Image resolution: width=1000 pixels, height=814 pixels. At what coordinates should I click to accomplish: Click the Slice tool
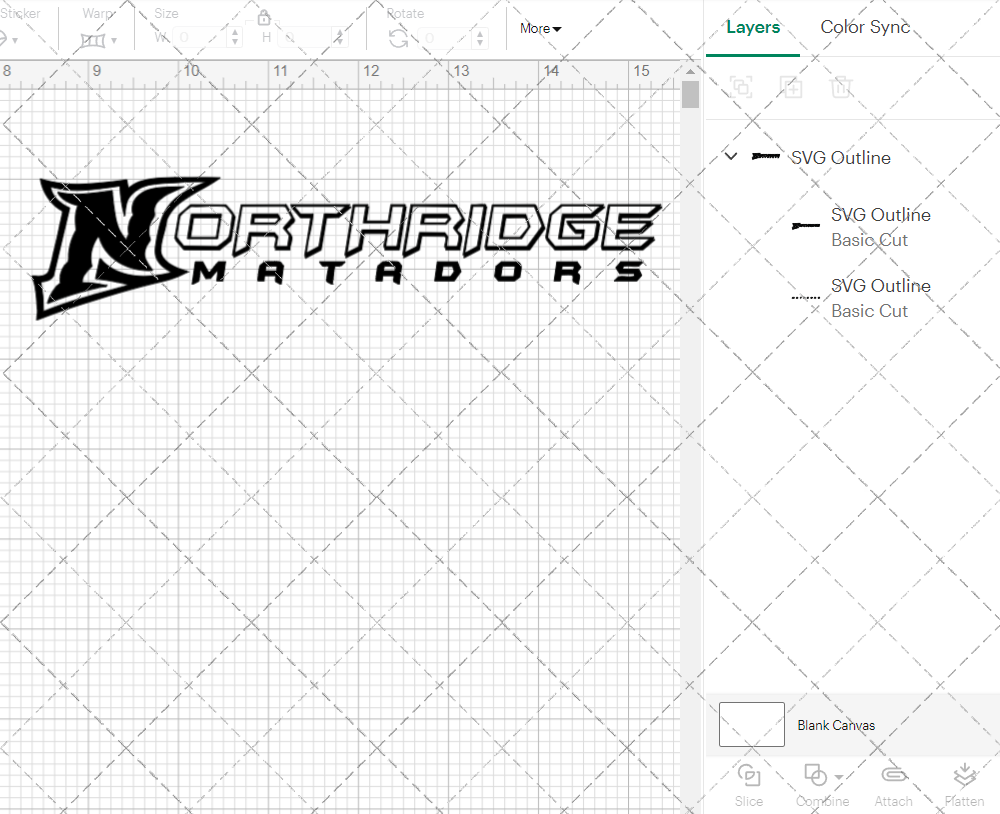[749, 785]
